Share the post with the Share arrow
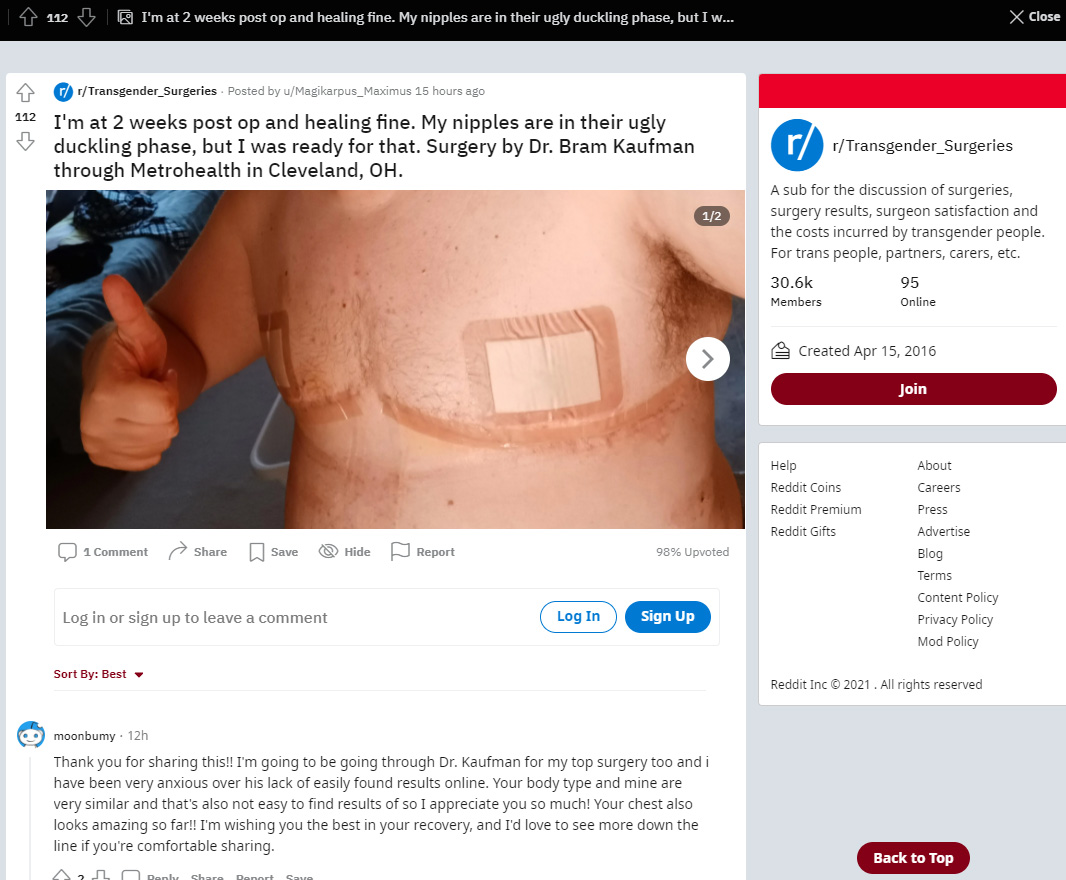 177,552
